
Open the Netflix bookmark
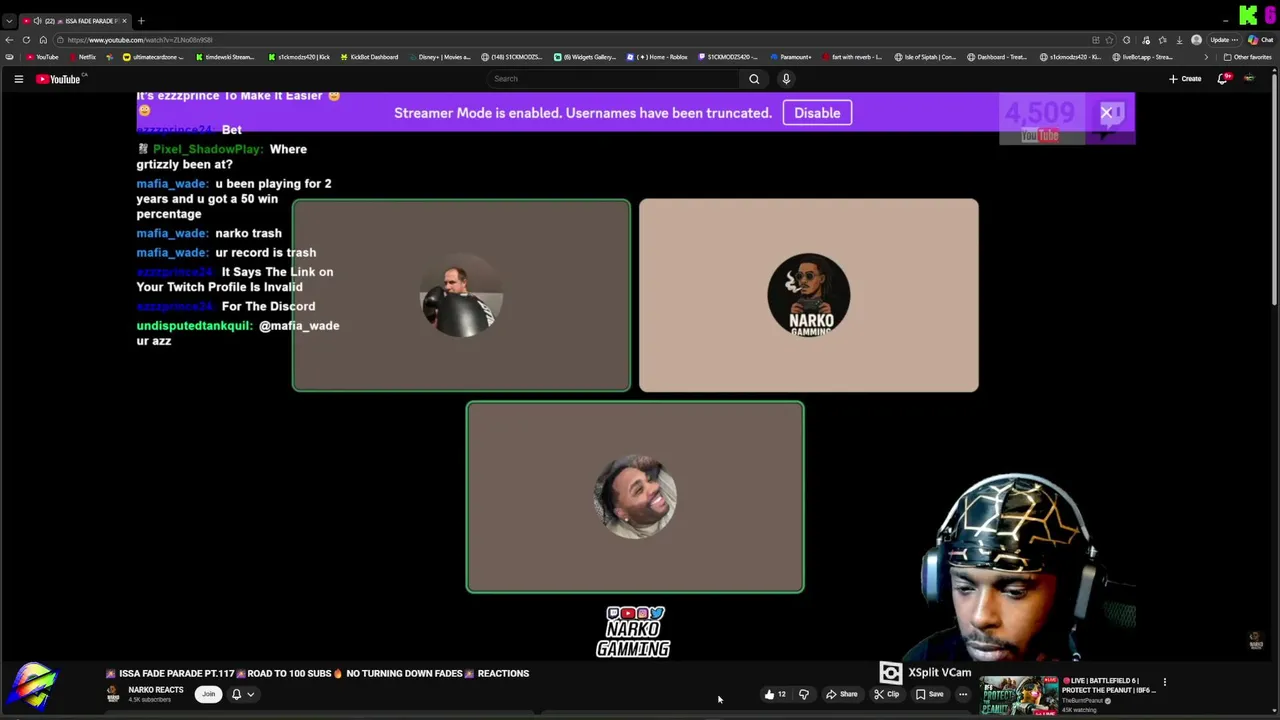coord(82,57)
